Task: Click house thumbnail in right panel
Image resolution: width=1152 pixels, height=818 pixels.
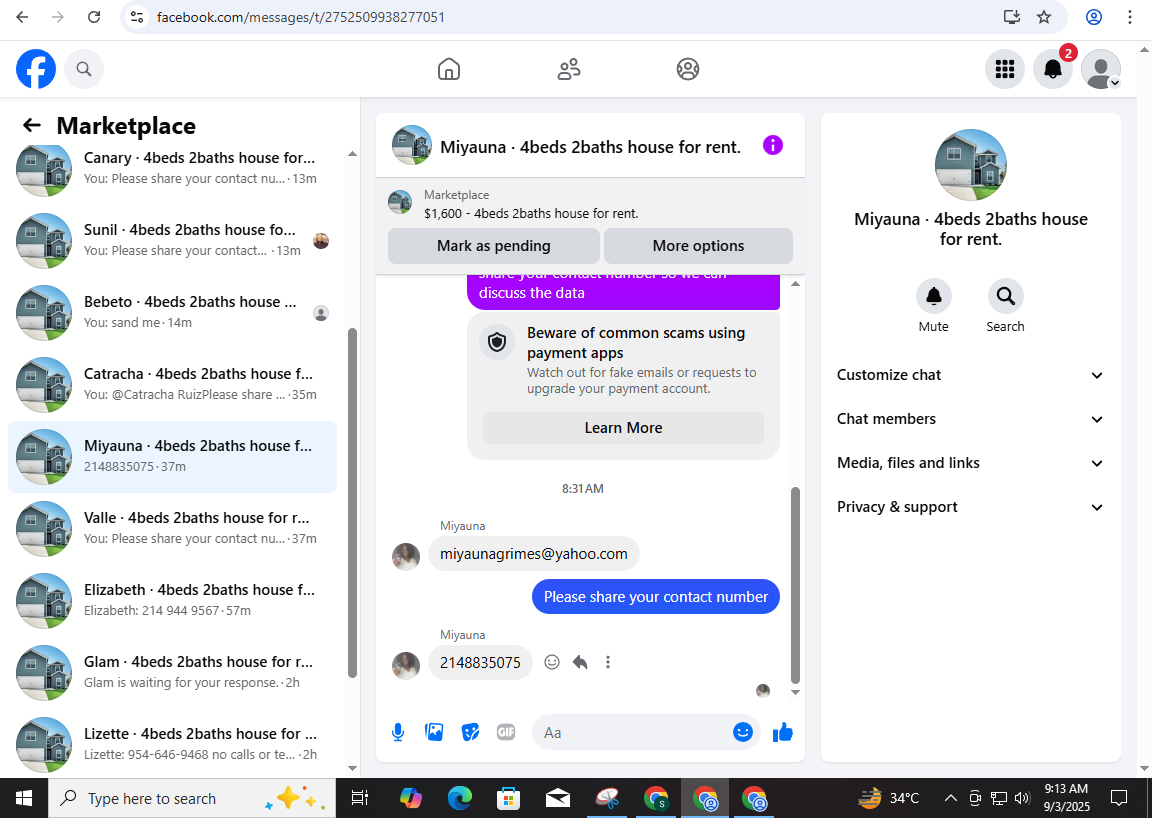Action: click(971, 165)
